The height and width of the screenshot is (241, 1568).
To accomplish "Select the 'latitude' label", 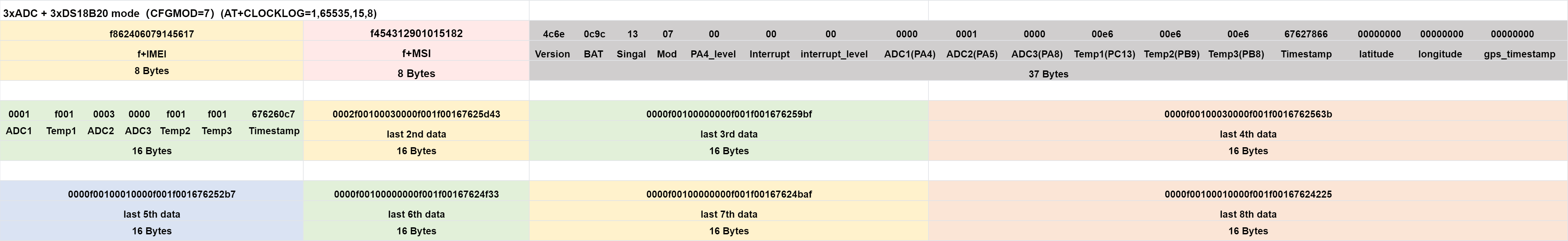I will pyautogui.click(x=1376, y=54).
